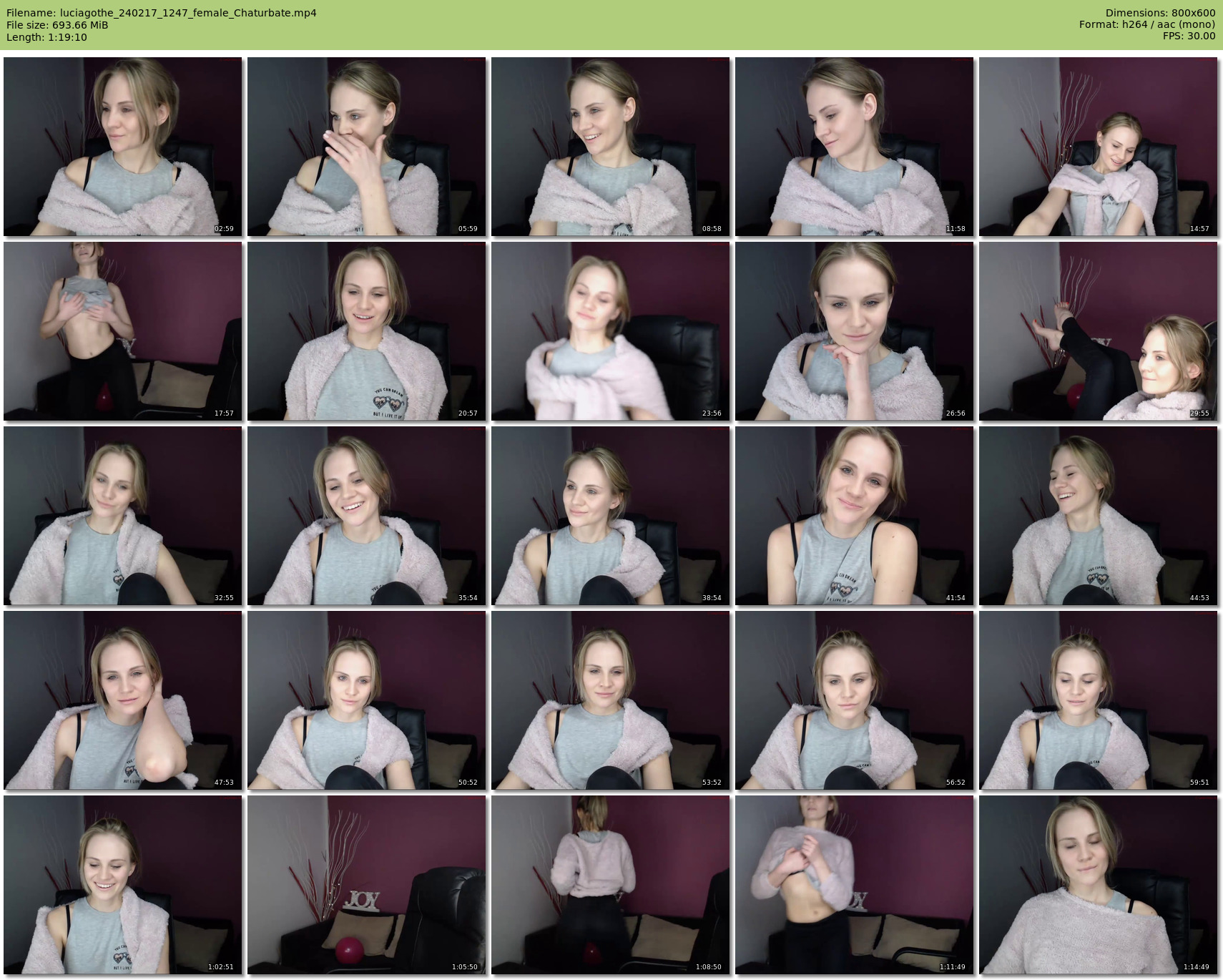Click the Filename text in the header

point(161,13)
